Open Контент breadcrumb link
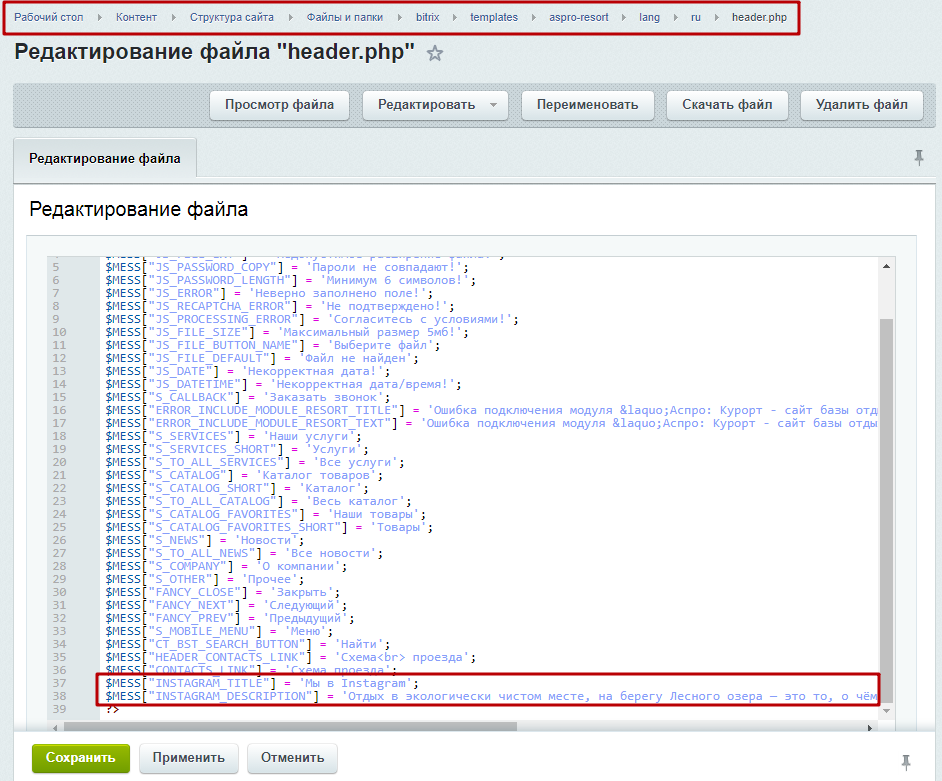Screen dimensions: 942x781 point(136,18)
